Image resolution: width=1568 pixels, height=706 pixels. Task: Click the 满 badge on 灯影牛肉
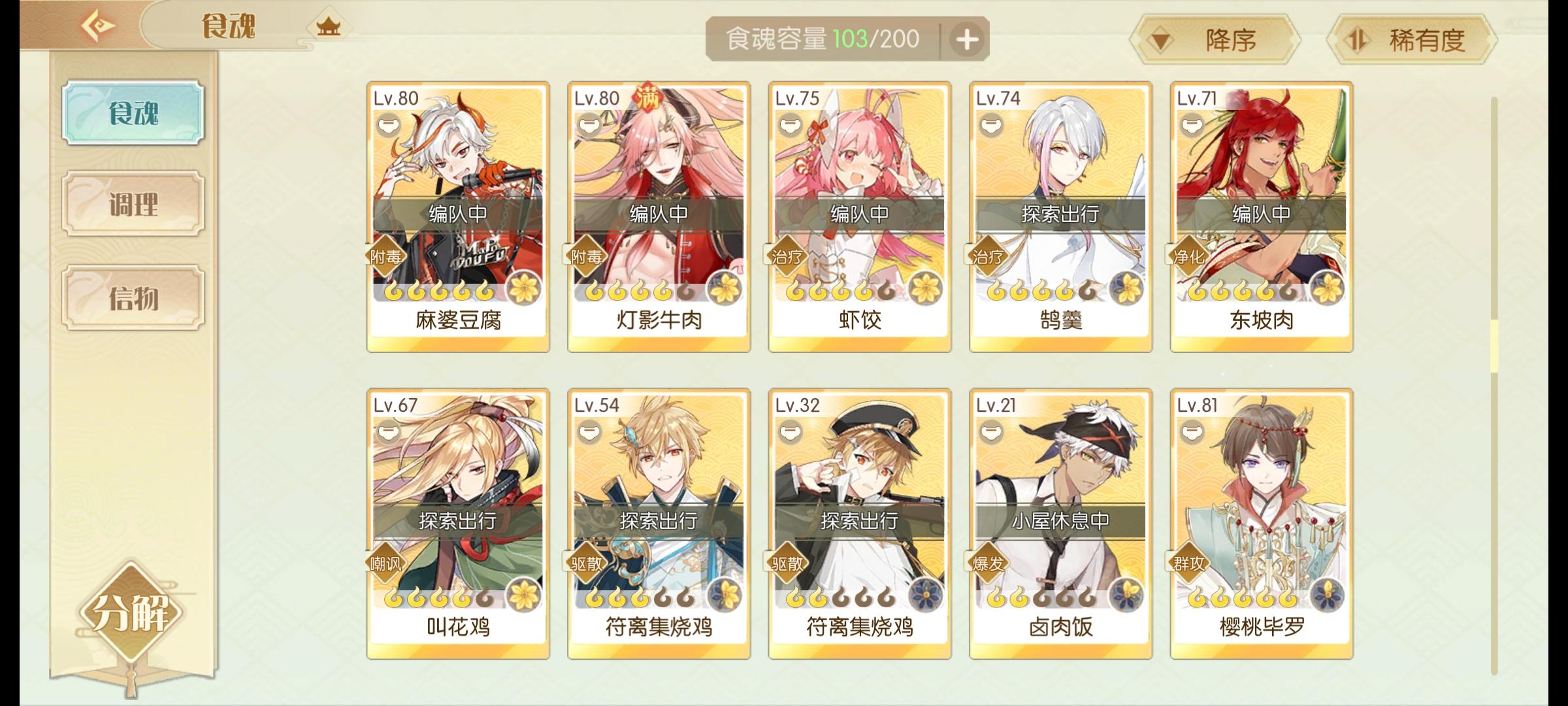tap(647, 96)
